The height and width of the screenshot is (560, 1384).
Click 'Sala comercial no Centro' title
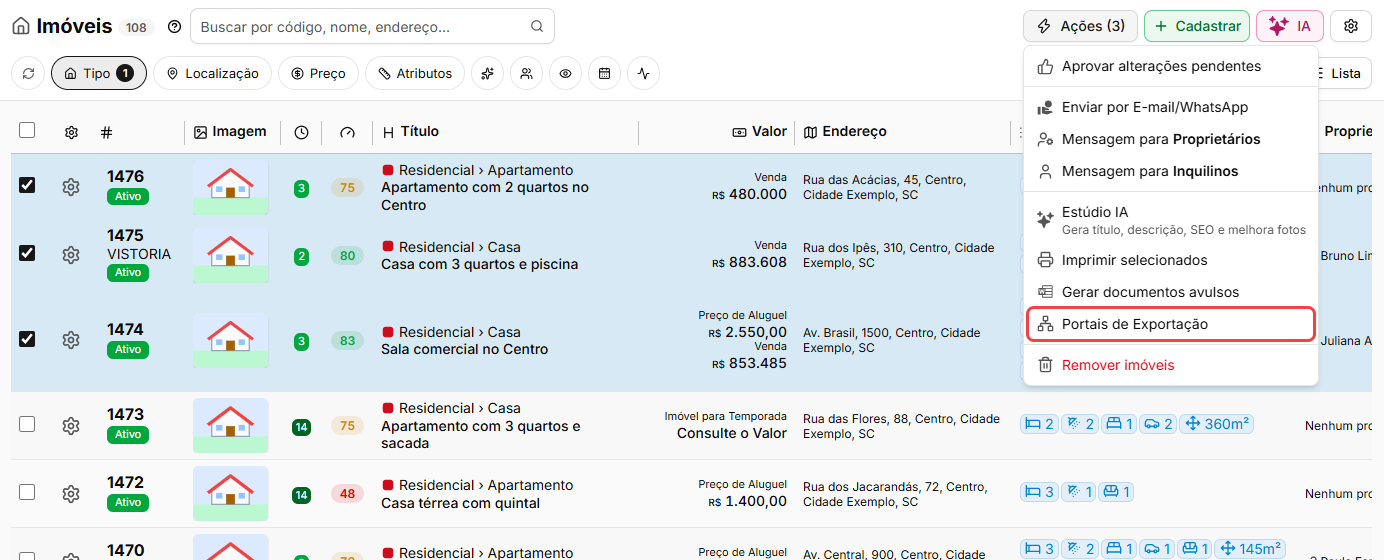point(465,349)
